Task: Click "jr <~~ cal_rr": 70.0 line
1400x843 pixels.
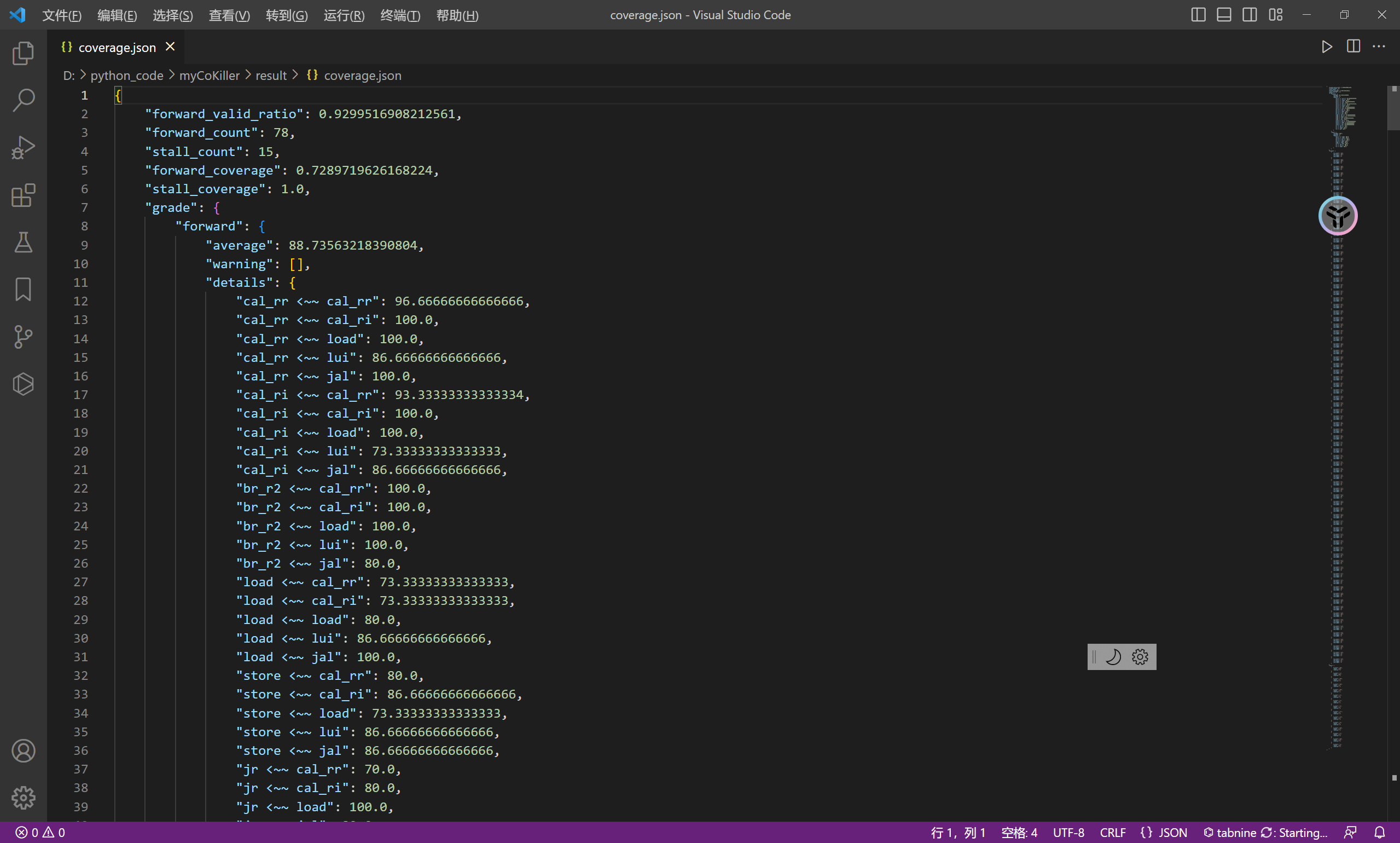Action: point(318,769)
